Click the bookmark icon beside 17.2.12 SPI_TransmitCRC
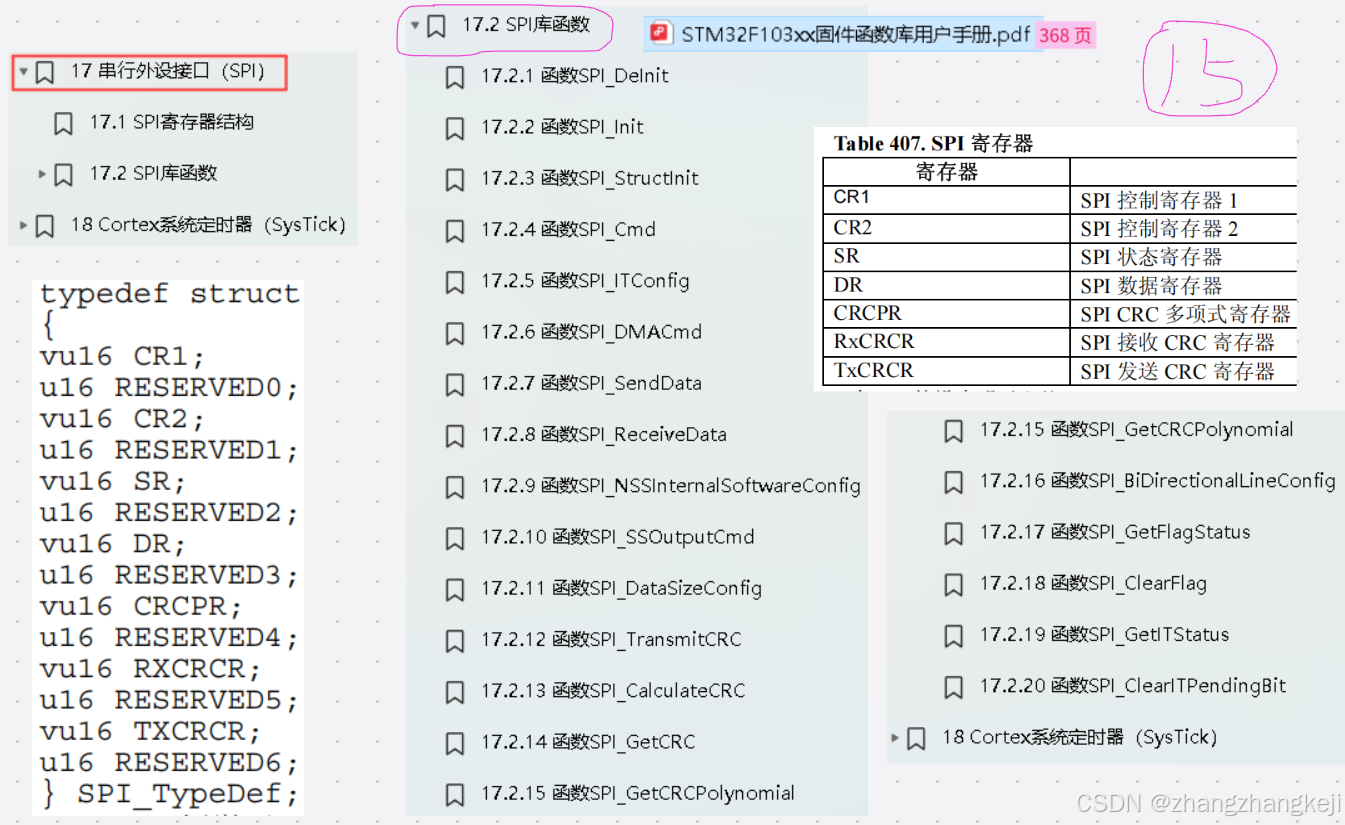This screenshot has height=825, width=1345. click(x=455, y=641)
